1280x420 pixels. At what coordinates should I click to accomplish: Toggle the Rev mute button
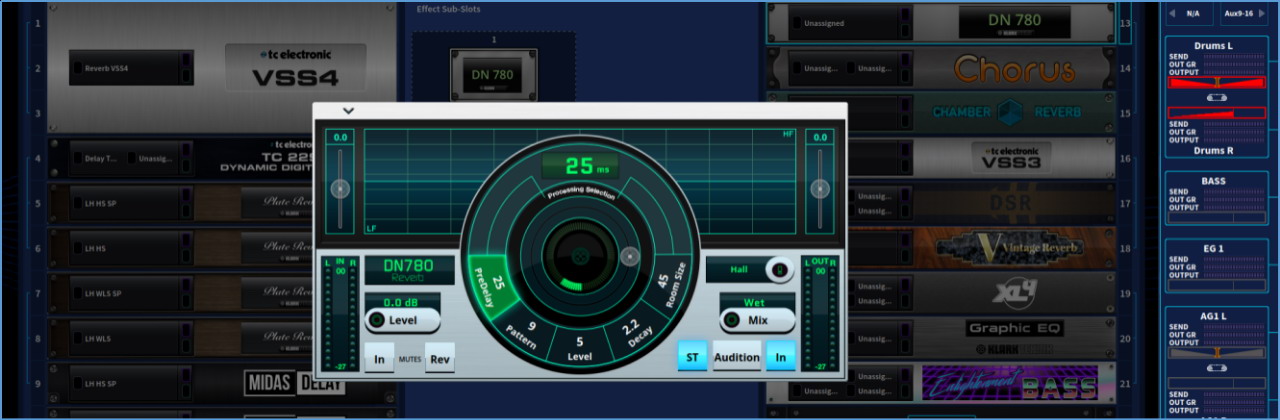440,357
